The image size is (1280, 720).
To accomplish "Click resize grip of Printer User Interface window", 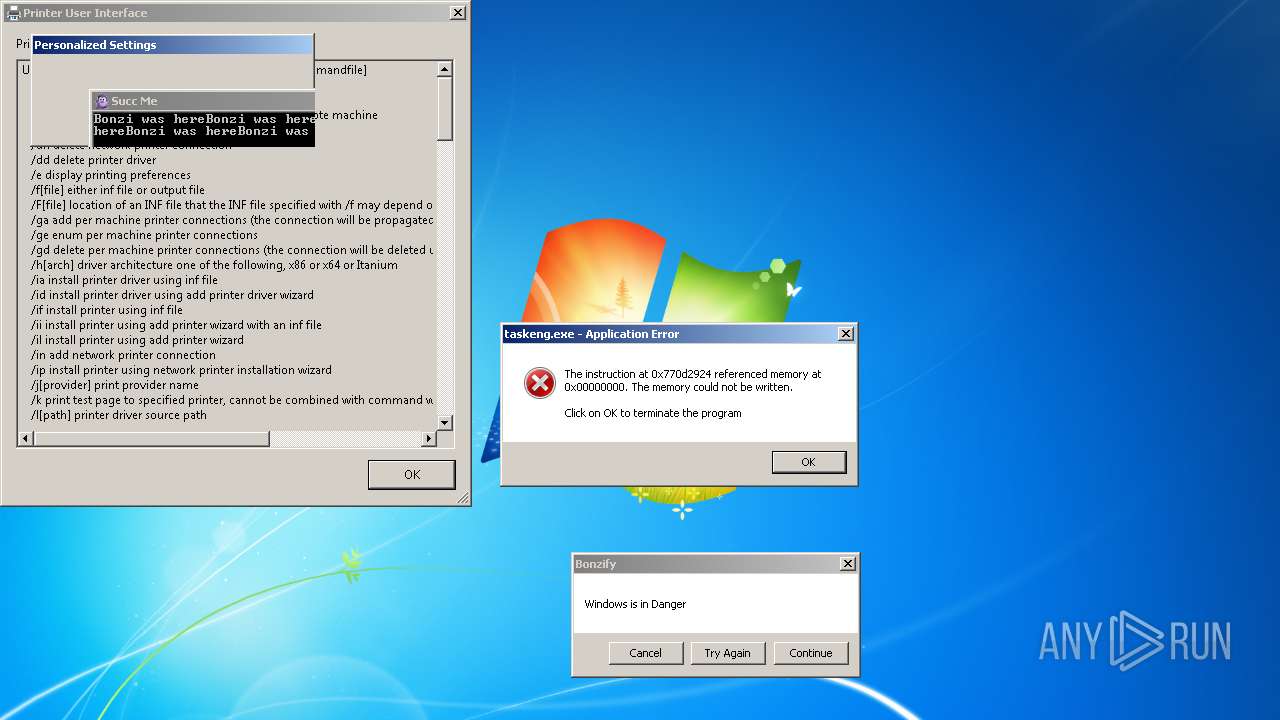I will click(463, 498).
